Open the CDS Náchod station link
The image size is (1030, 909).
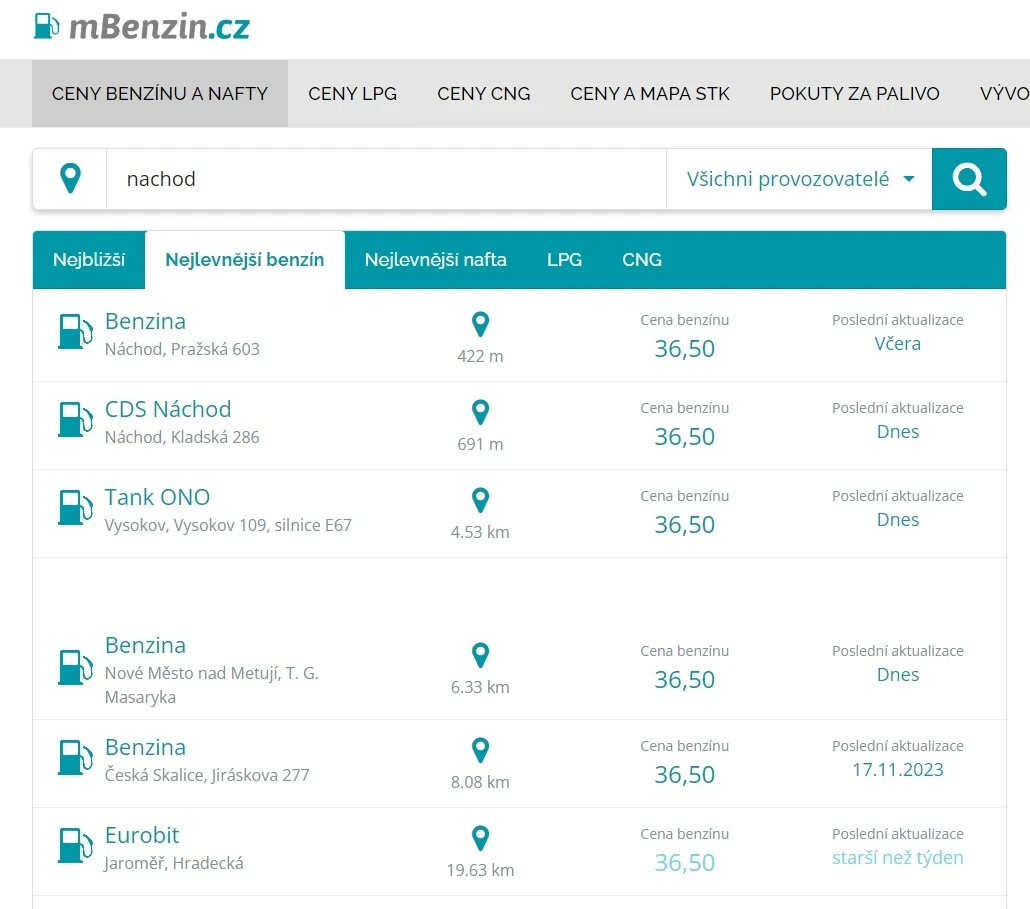coord(168,409)
